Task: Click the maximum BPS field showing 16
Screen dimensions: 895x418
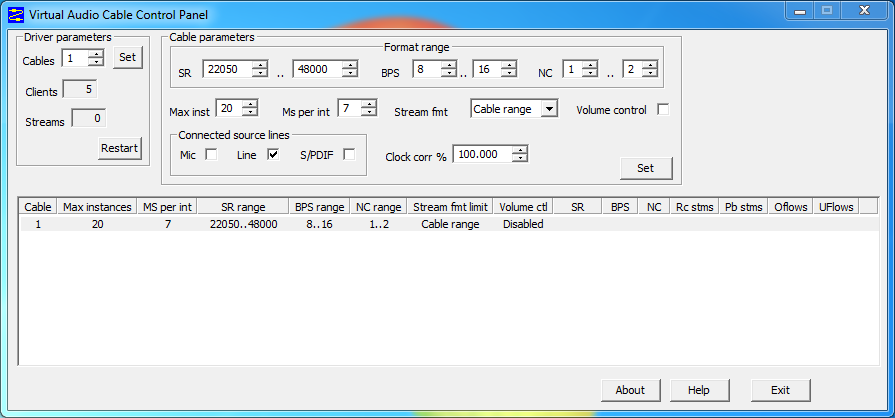Action: point(487,69)
